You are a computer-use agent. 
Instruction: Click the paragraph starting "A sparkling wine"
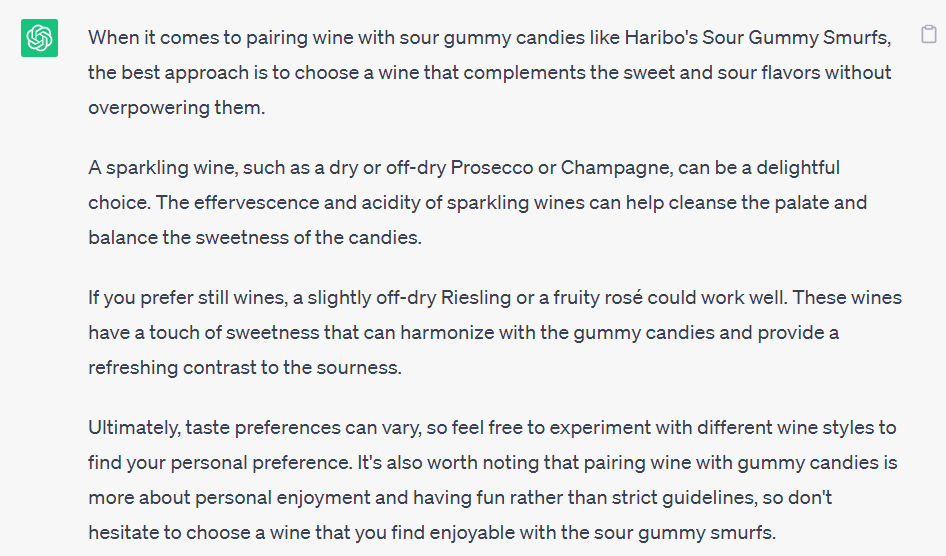click(x=478, y=202)
